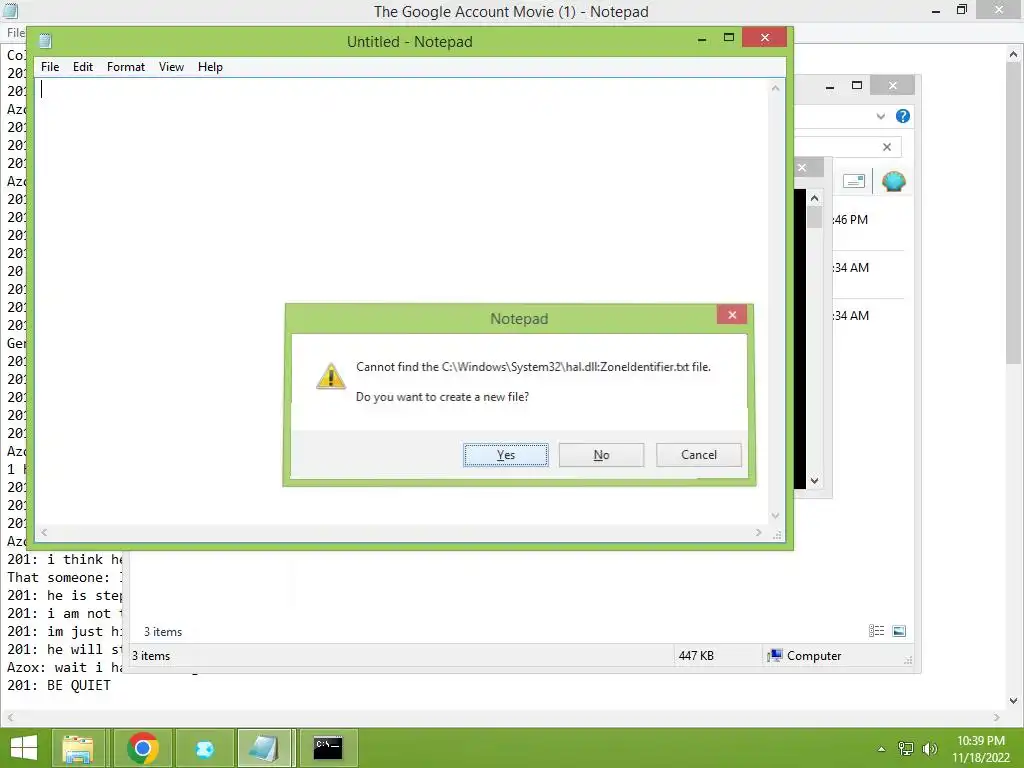Click background Notepad vertical scrollbar thumb
Screen dimensions: 1024x768
pos(1014,214)
